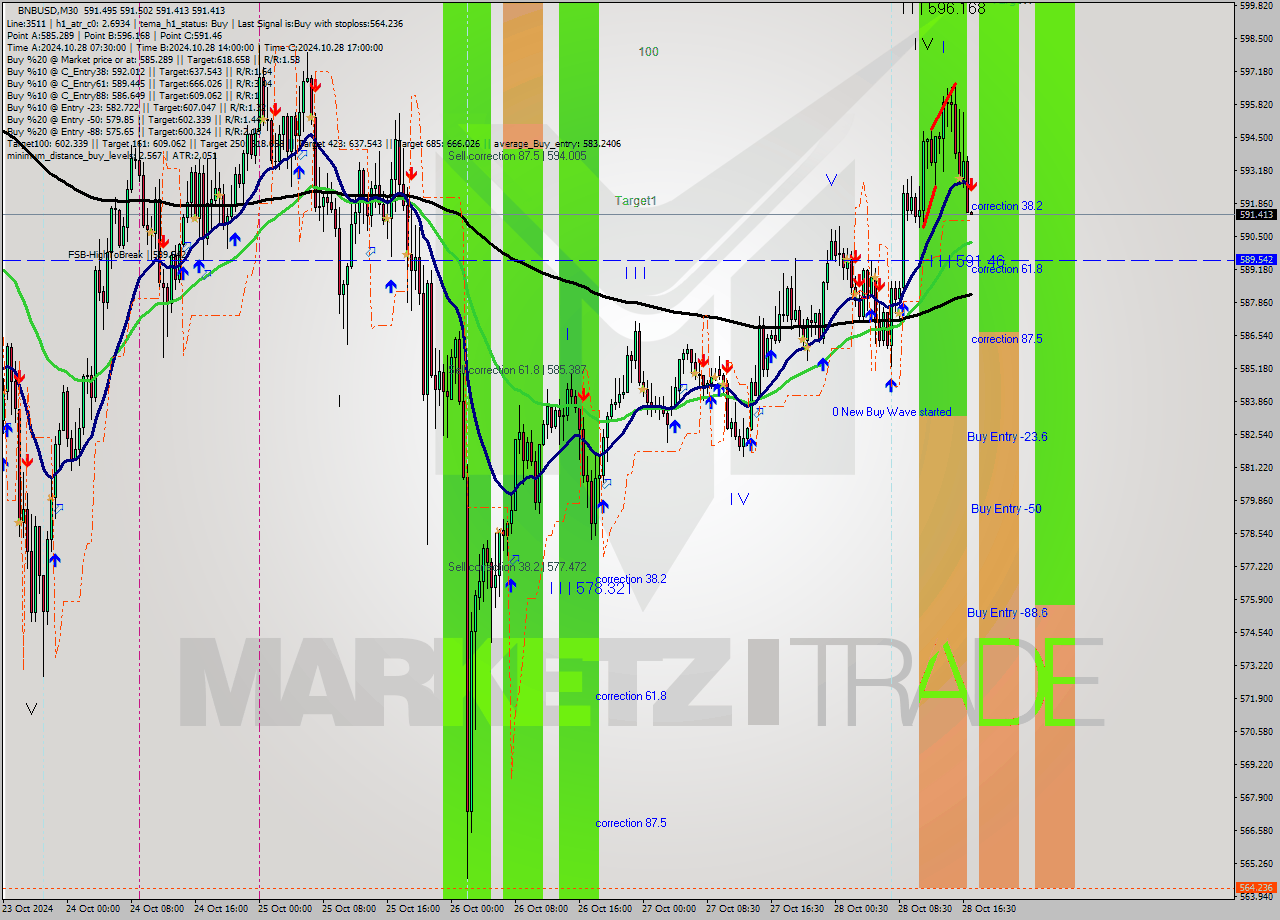Click the 594.500 price axis label
1280x920 pixels.
point(1257,138)
